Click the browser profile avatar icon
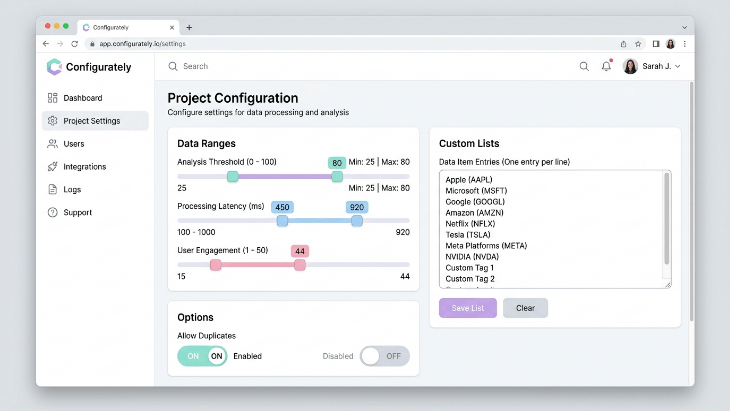This screenshot has width=730, height=411. coord(670,44)
